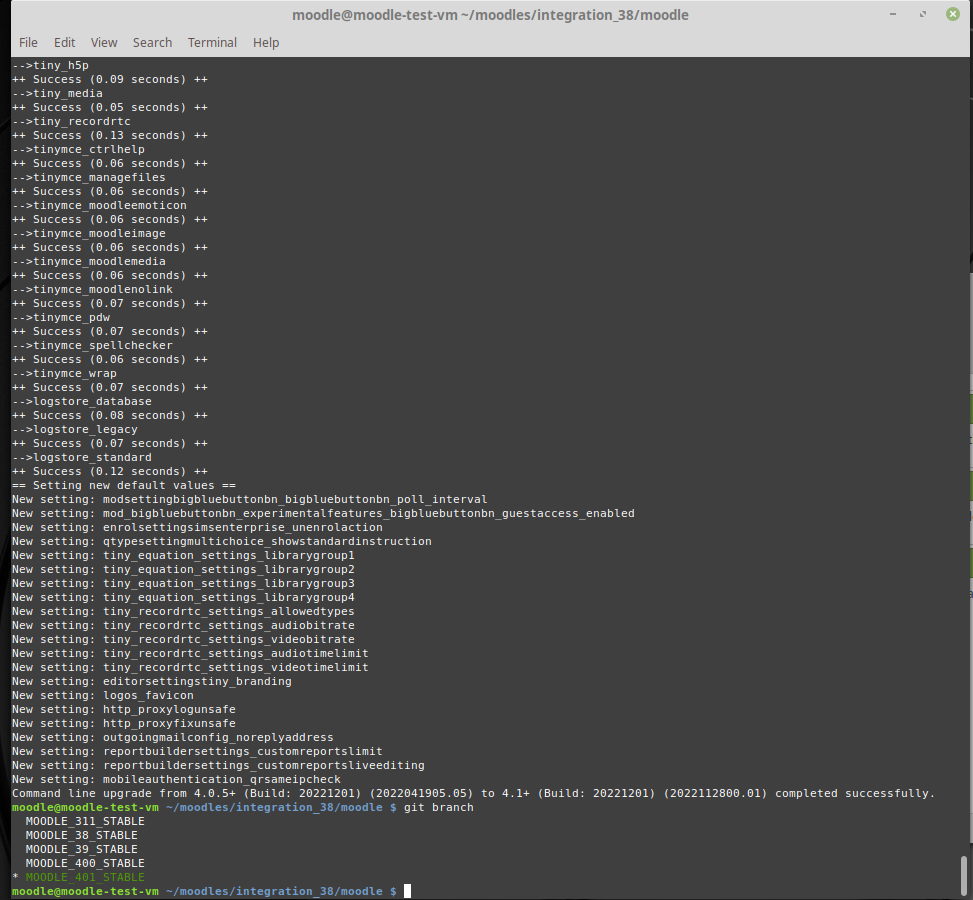This screenshot has width=973, height=900.
Task: Click 'New setting: http_proxyfixunsafe' line
Action: (123, 723)
